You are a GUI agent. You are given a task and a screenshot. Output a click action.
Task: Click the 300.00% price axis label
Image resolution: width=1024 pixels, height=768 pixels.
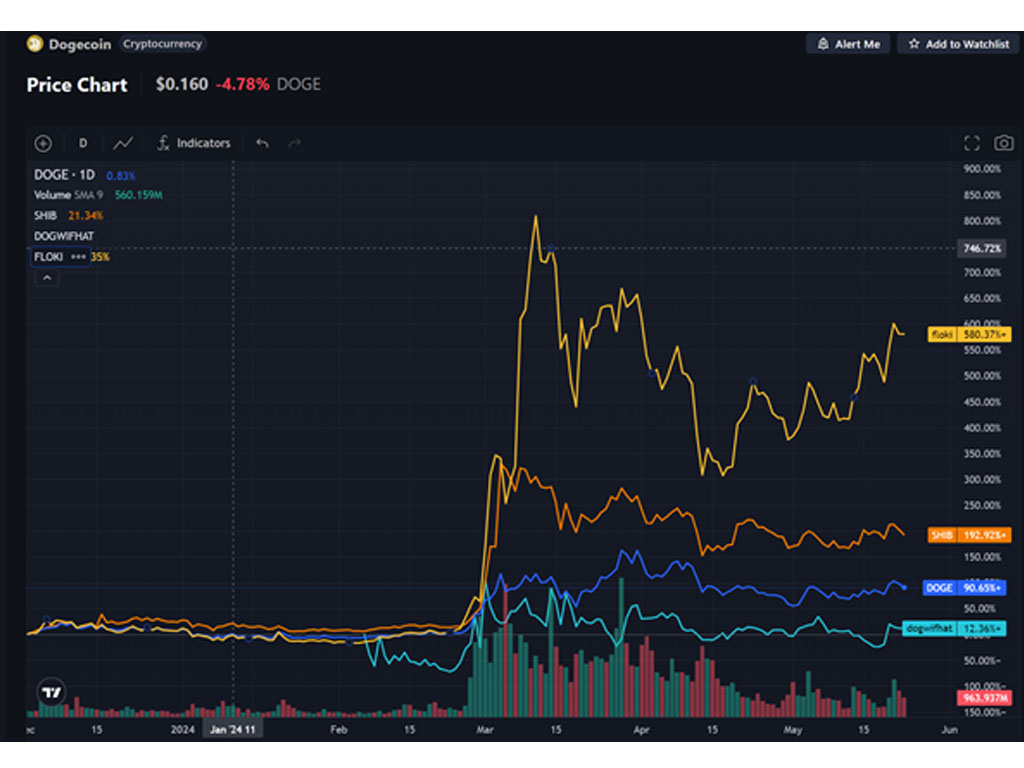coord(982,479)
